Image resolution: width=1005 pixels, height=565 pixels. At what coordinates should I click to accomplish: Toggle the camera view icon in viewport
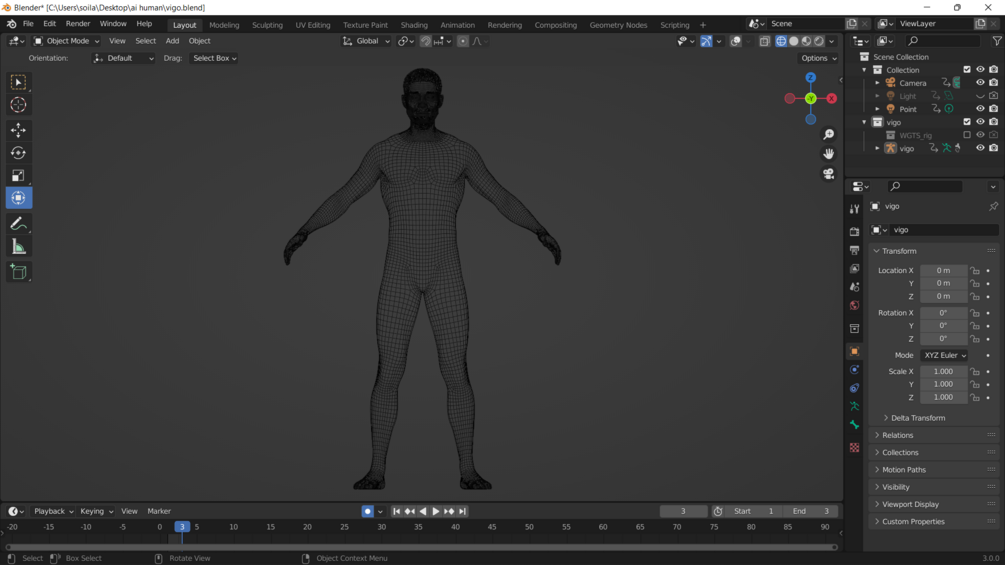(828, 174)
